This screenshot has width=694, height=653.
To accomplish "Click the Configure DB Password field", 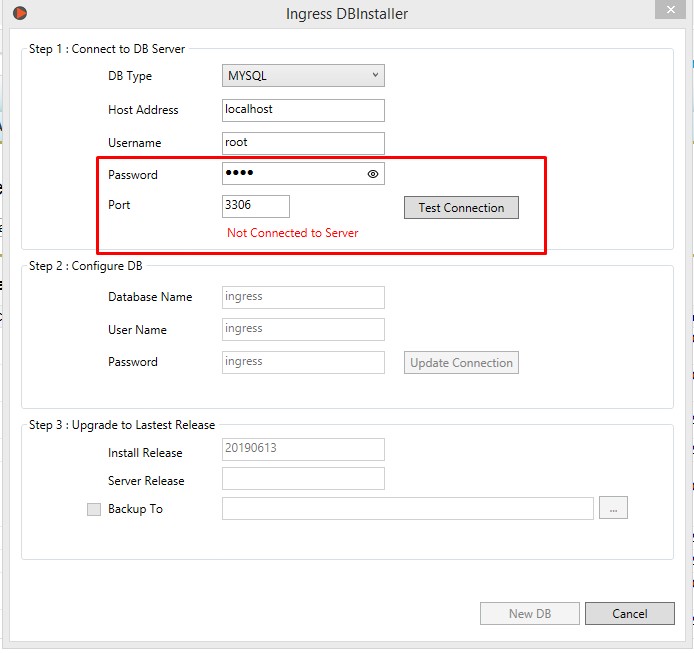I will 303,362.
